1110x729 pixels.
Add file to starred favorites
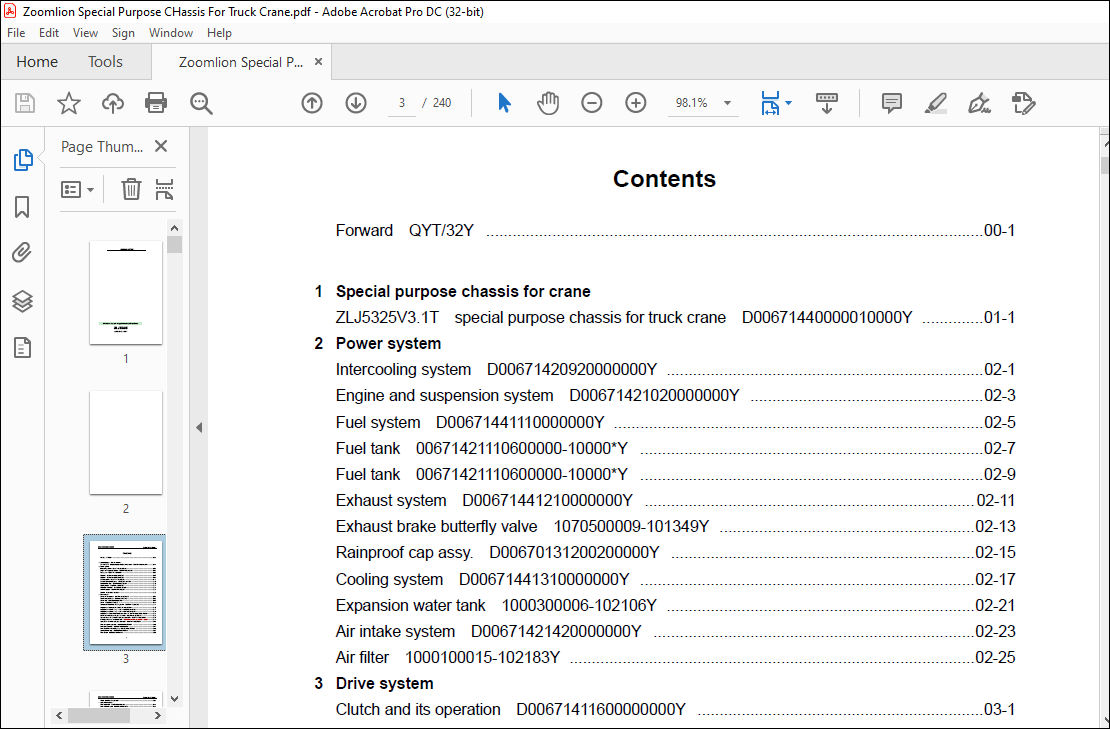tap(69, 103)
